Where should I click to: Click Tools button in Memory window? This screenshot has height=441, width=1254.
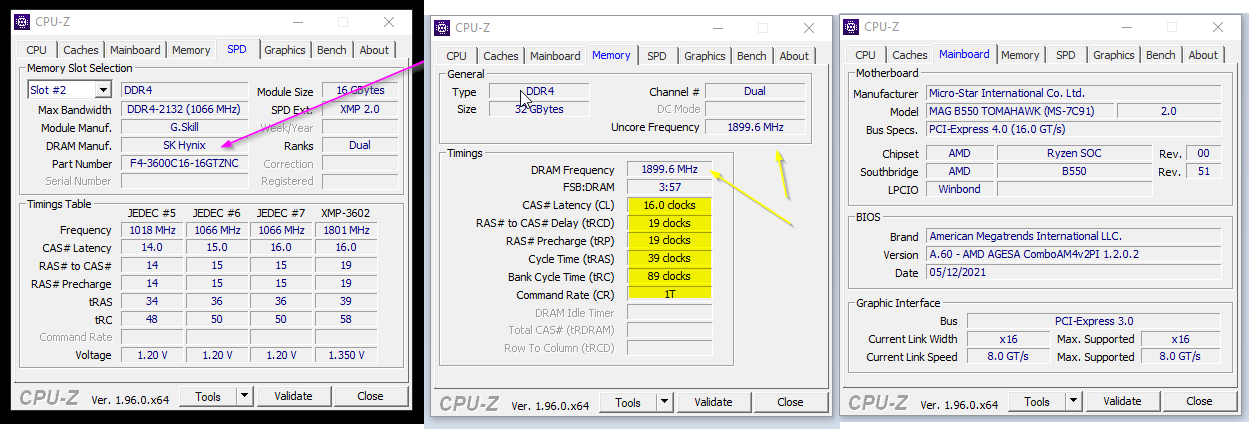628,402
